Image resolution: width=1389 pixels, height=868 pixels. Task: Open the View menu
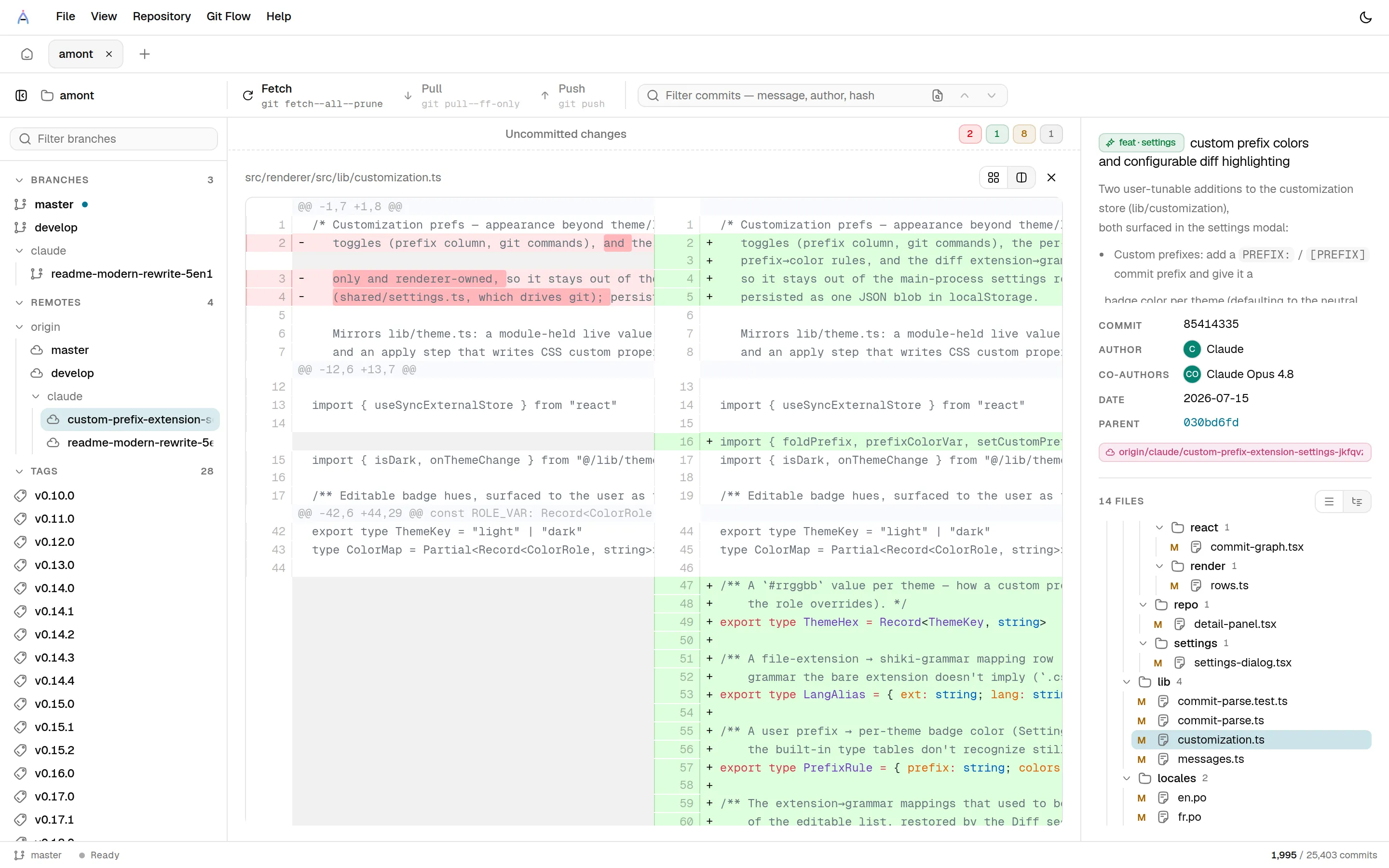(104, 17)
